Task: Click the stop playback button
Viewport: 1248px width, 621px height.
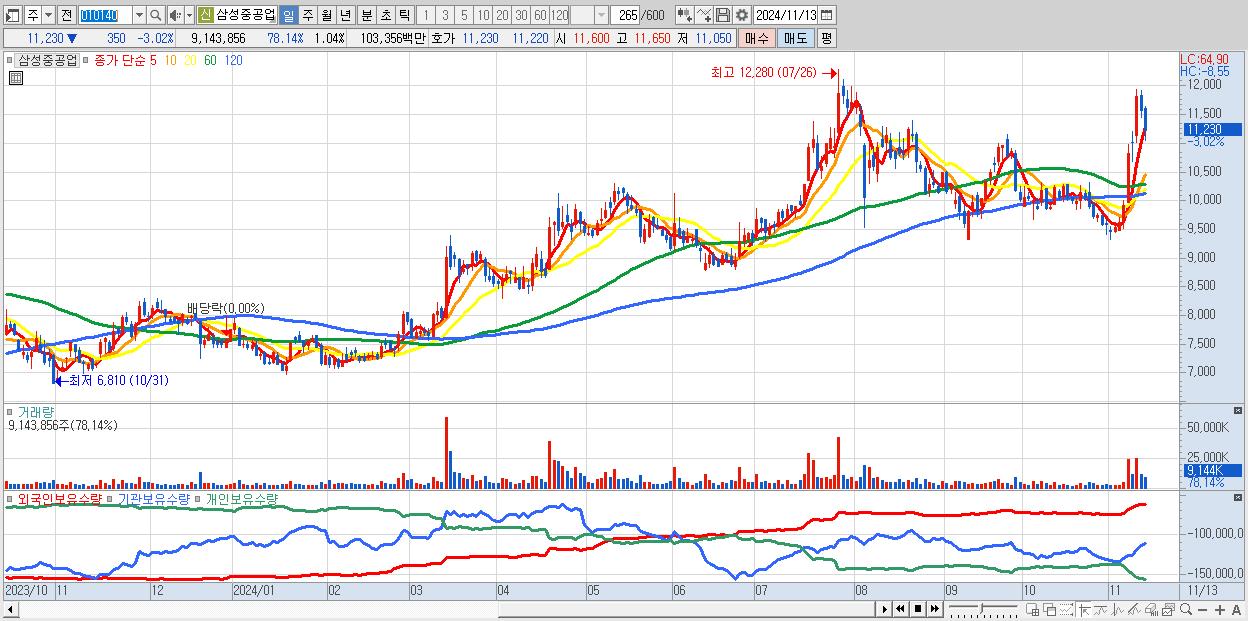Action: coord(917,609)
